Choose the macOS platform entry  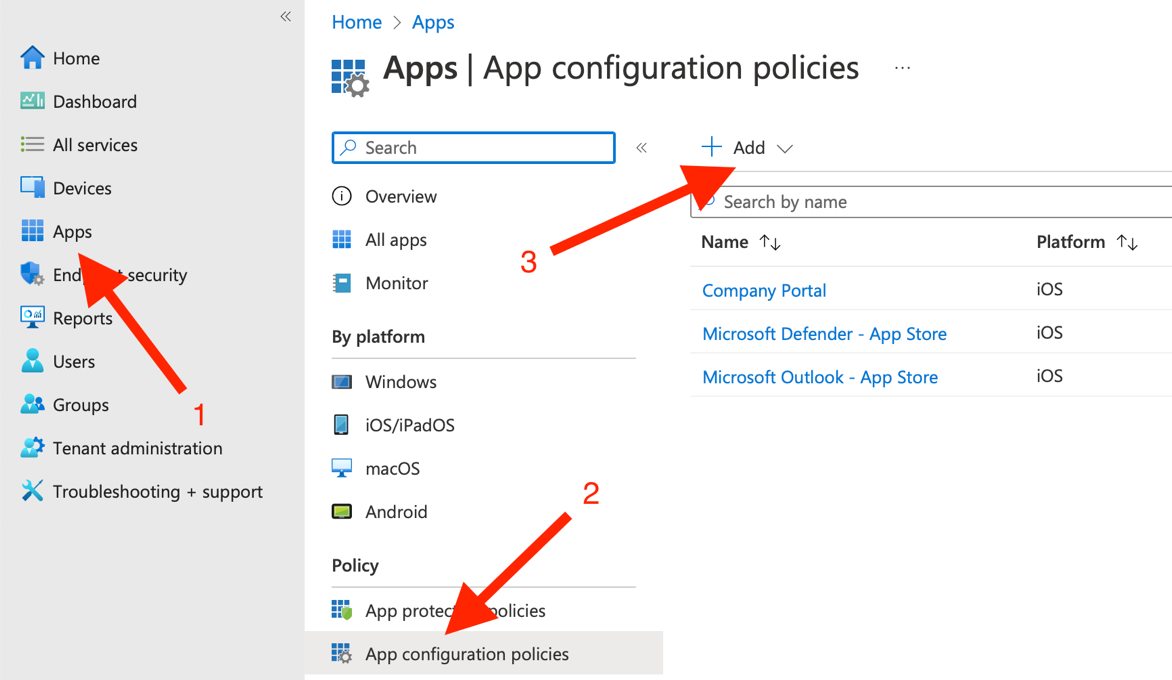(393, 469)
